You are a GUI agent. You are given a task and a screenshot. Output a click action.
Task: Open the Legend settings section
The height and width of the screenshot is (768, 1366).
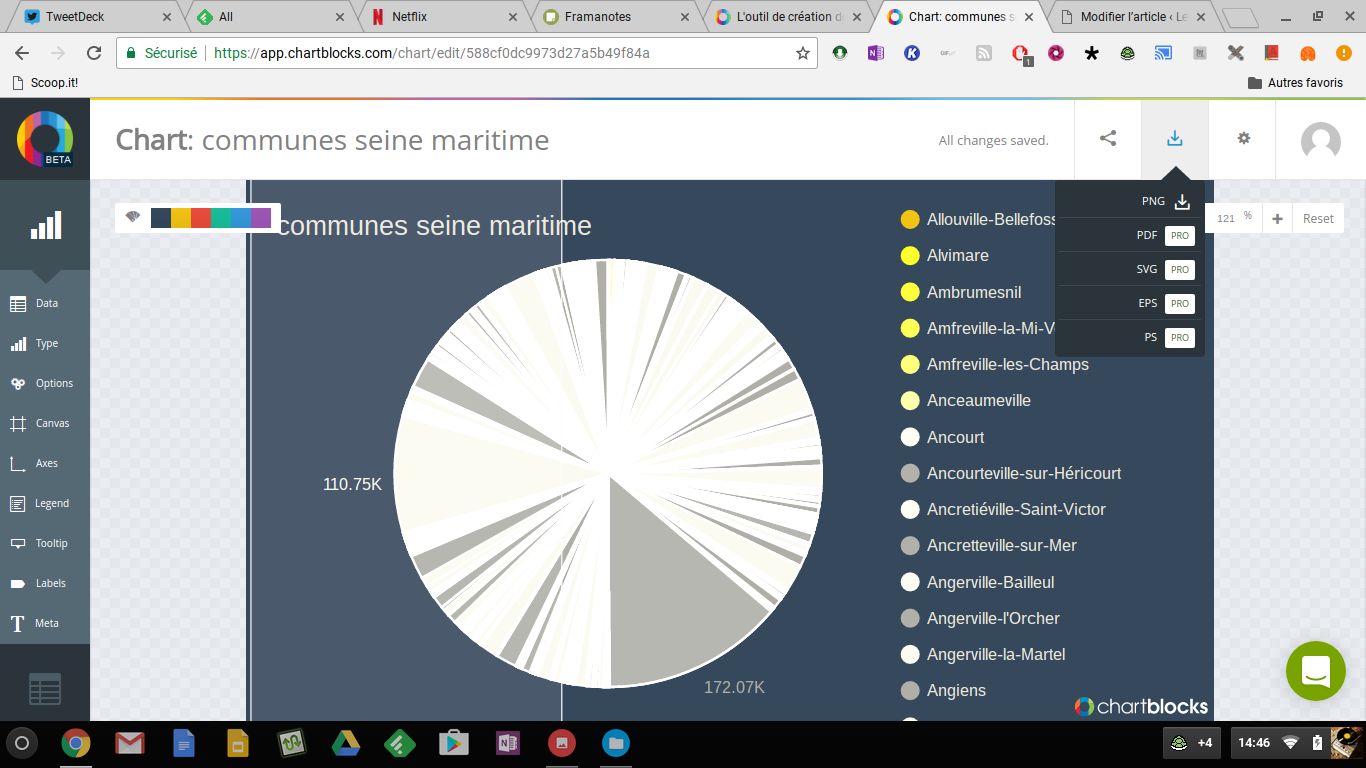pos(45,503)
